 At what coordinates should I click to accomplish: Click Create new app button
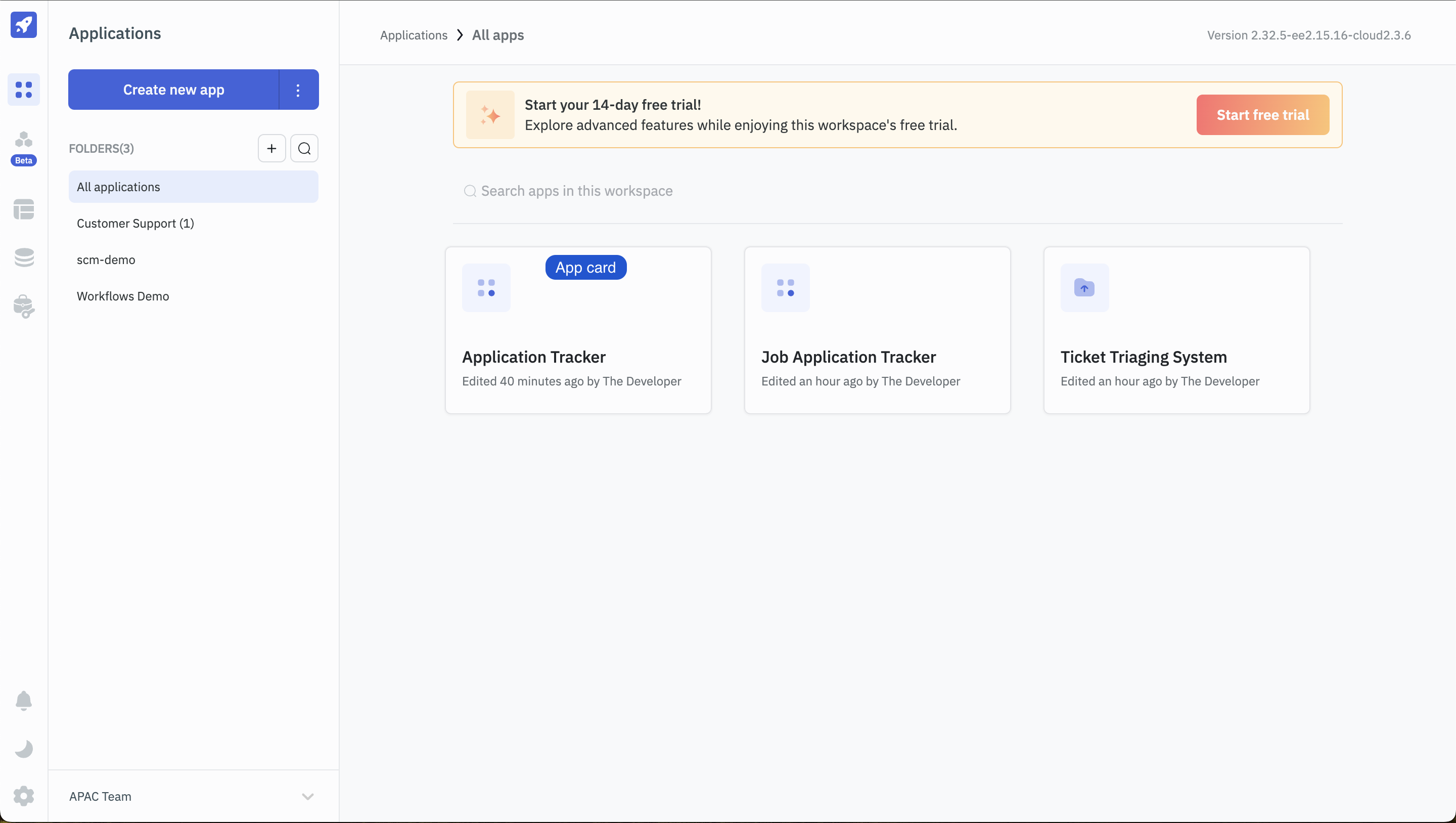pos(173,90)
